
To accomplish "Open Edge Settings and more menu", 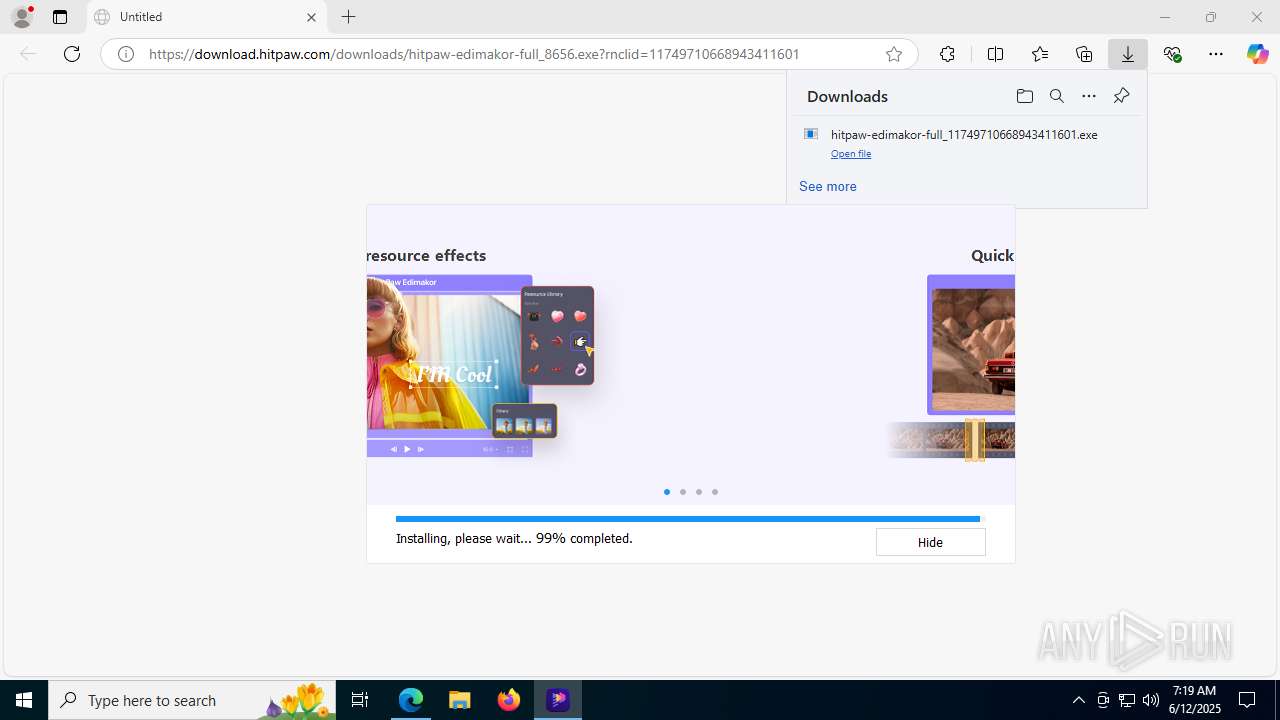I will (1216, 54).
